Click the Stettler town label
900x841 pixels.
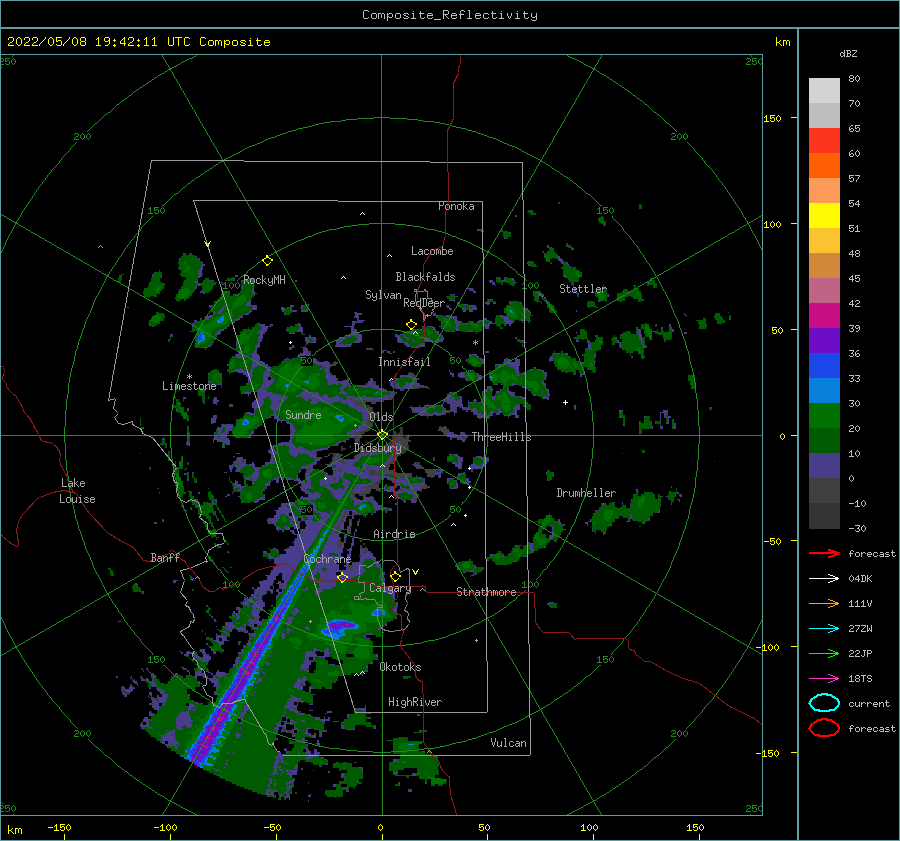click(583, 289)
